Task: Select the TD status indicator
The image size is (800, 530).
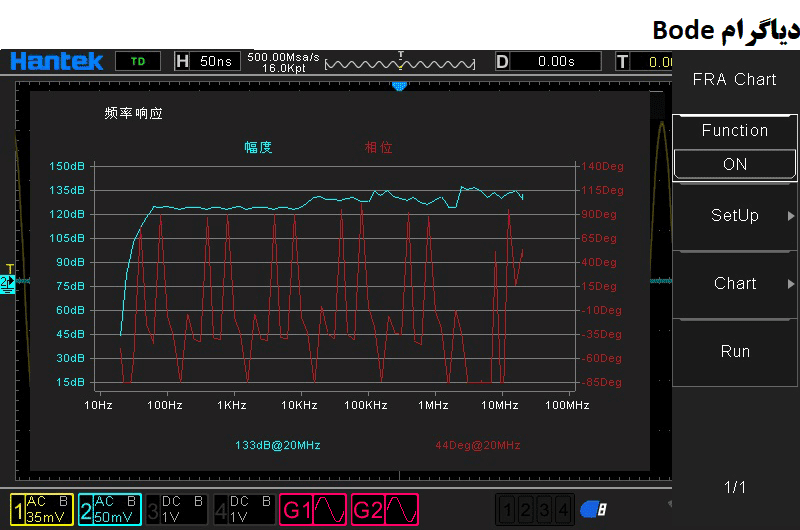Action: tap(138, 61)
